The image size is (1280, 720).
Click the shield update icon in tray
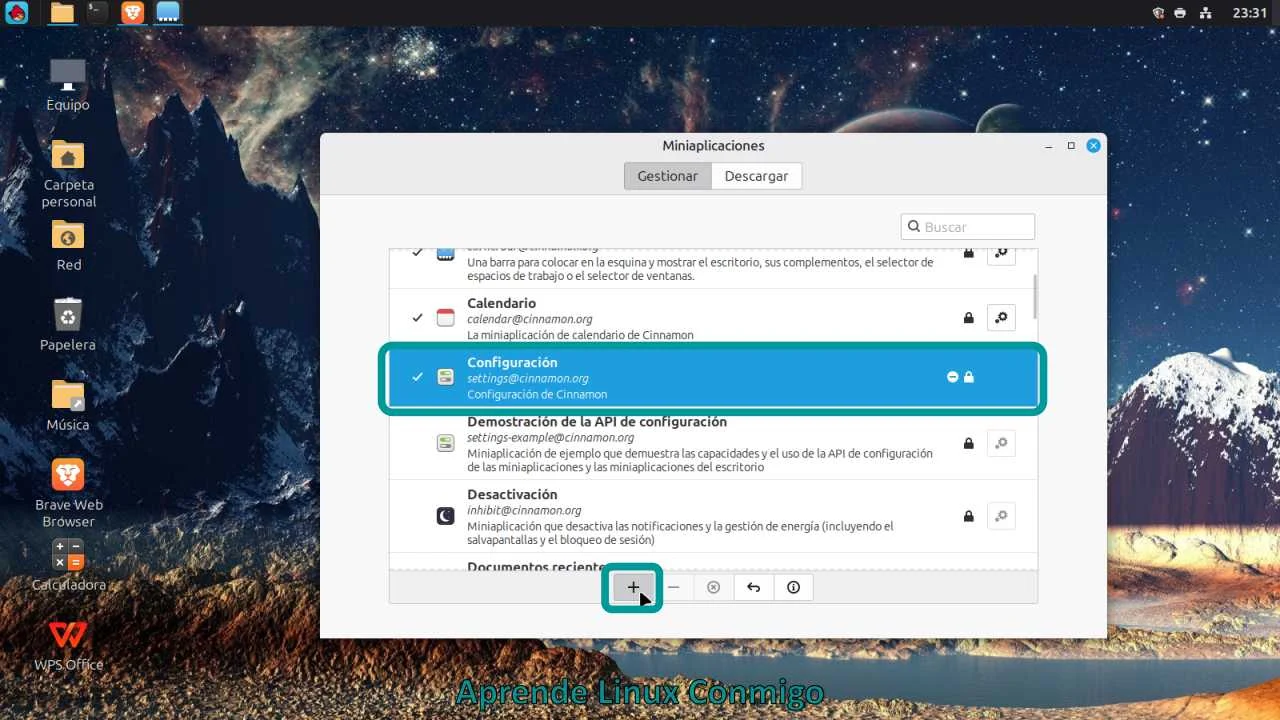(x=1158, y=13)
